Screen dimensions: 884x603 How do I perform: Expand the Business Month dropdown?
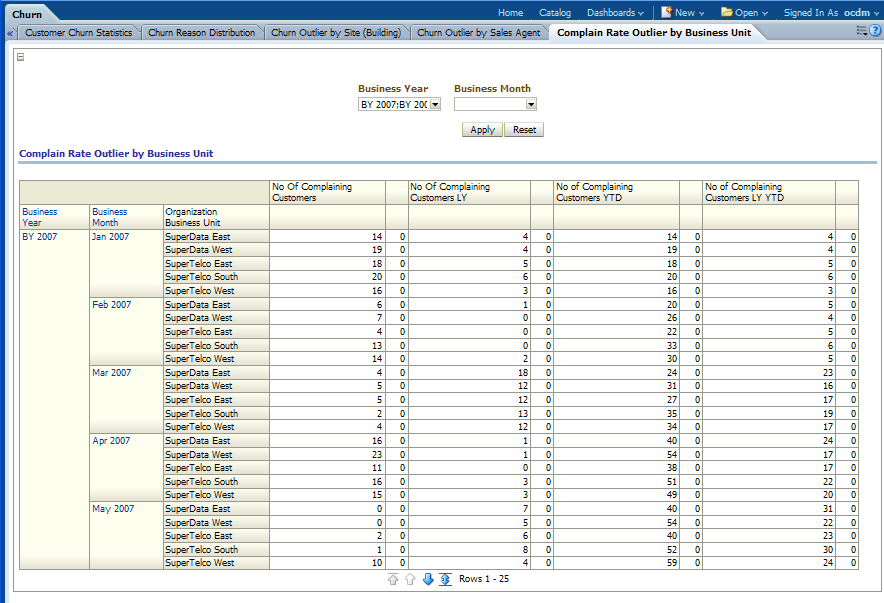click(x=531, y=104)
